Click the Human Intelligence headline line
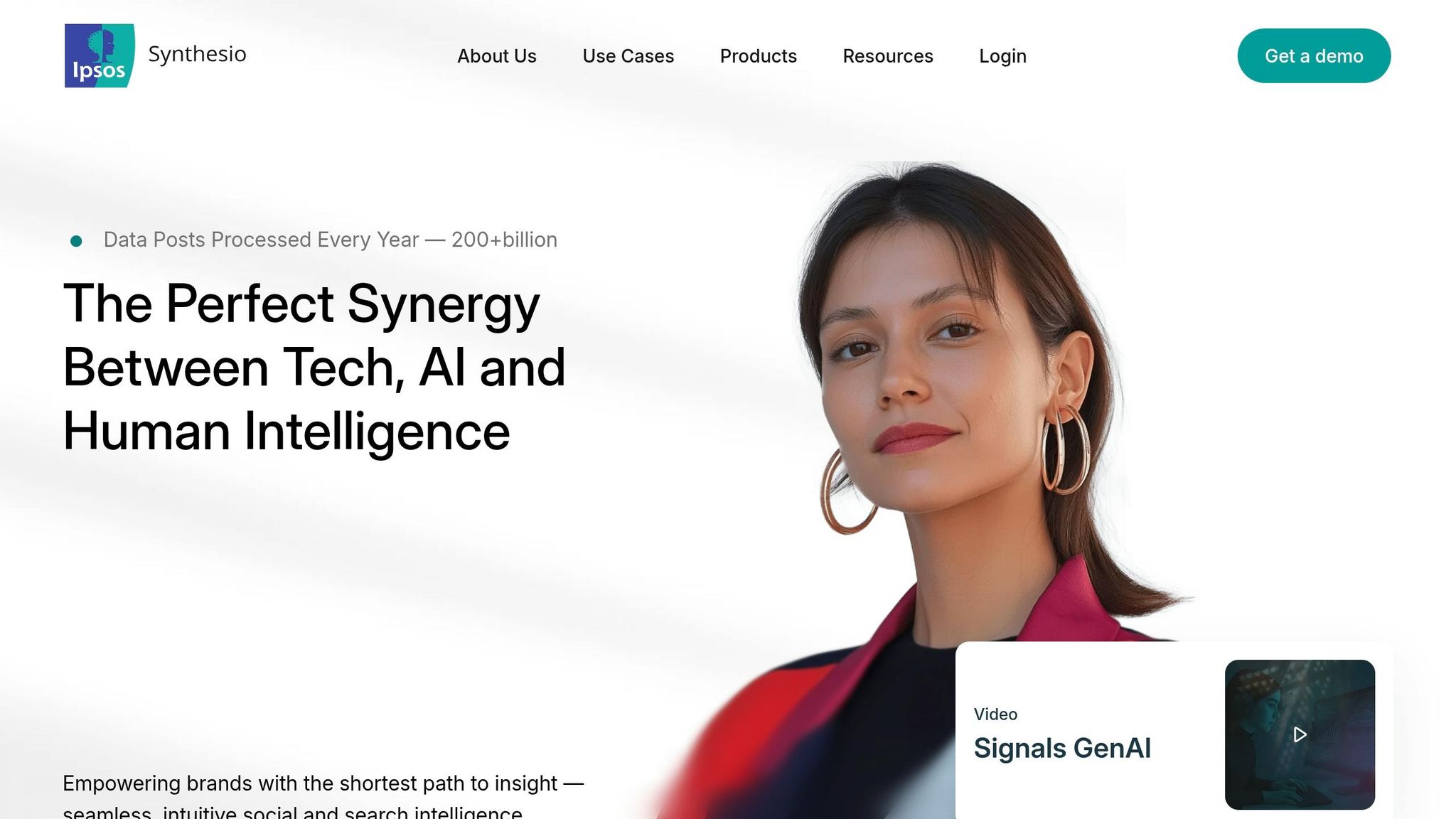The width and height of the screenshot is (1456, 819). coord(287,432)
